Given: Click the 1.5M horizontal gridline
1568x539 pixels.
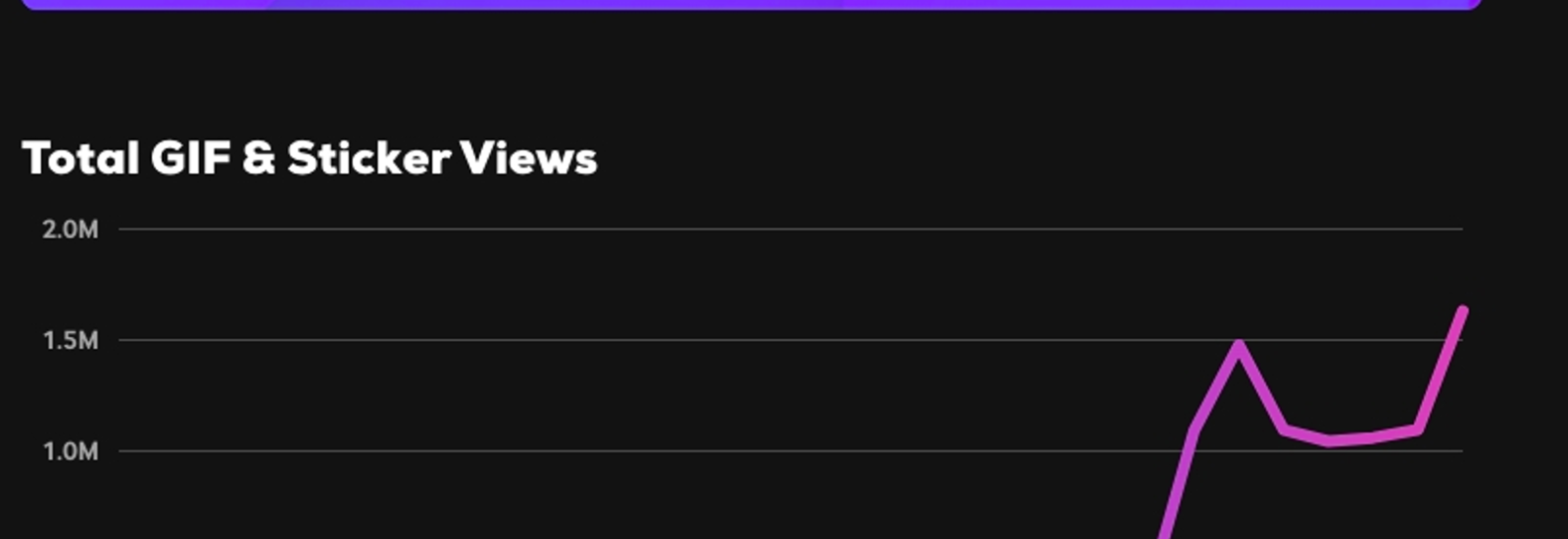Looking at the screenshot, I should (791, 340).
